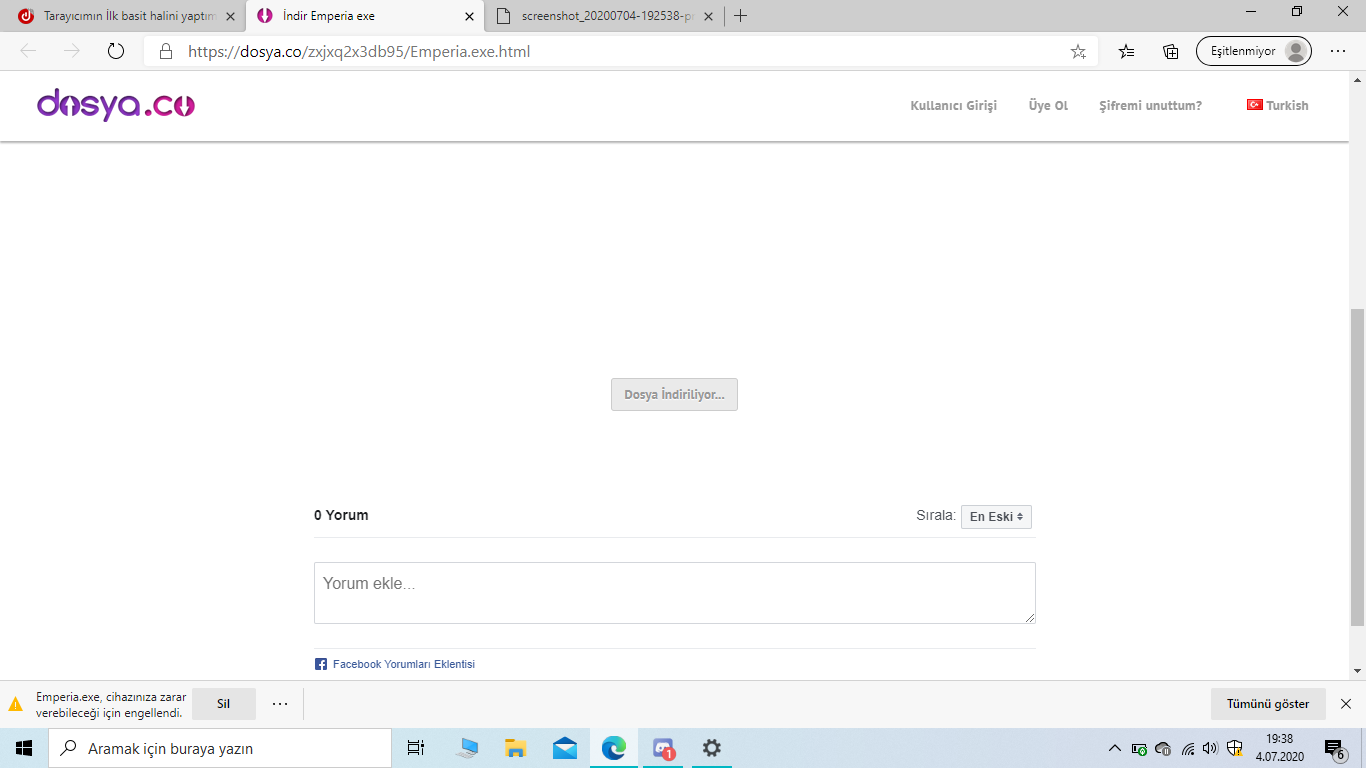Click the Facebook logo beside the comments plugin link
1366x768 pixels.
(x=321, y=664)
